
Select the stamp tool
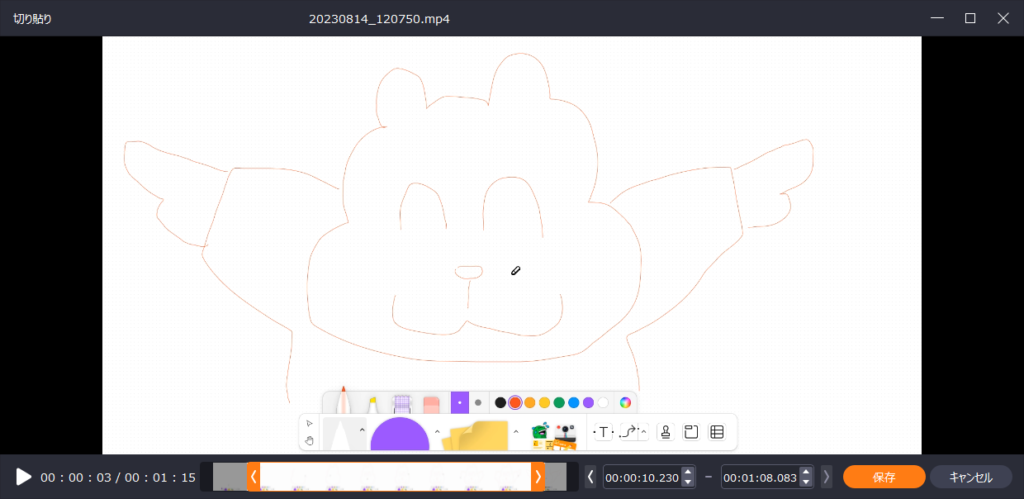click(x=665, y=432)
